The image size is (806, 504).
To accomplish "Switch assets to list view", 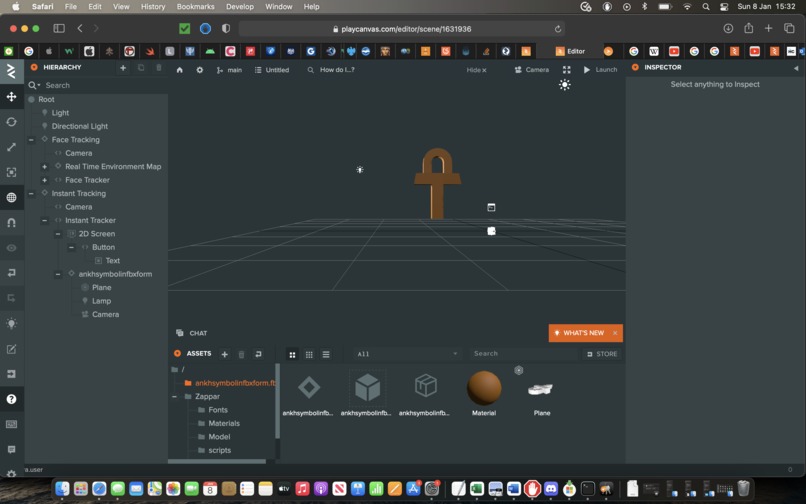I will 326,355.
